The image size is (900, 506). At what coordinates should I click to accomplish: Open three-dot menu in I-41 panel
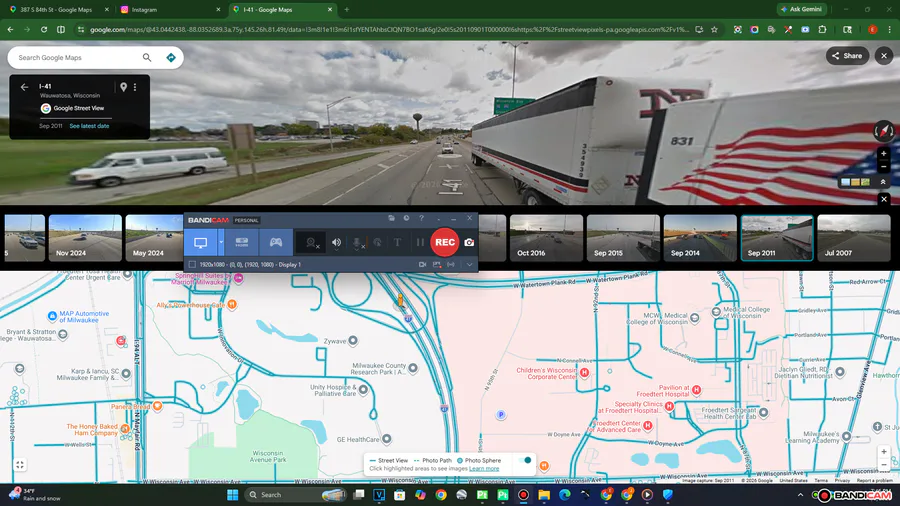pos(135,87)
